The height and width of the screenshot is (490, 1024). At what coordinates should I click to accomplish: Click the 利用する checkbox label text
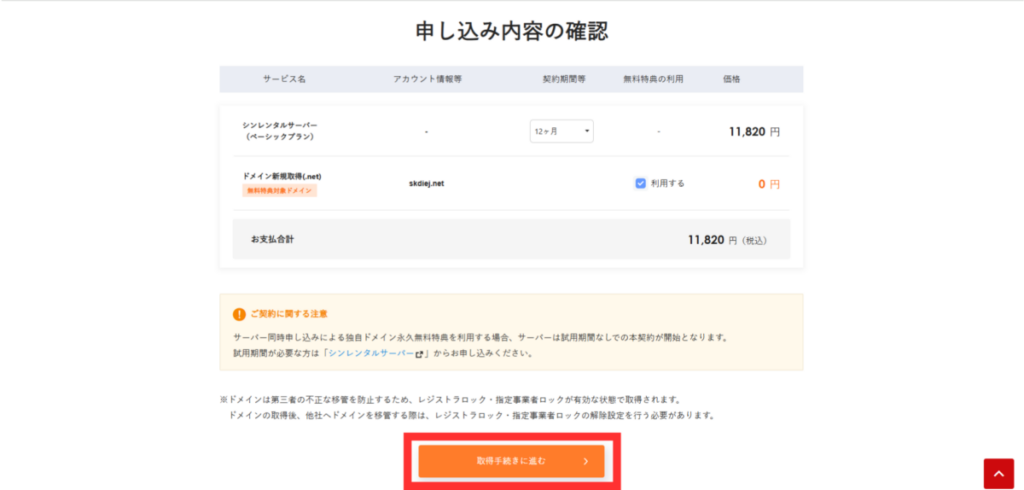[668, 184]
